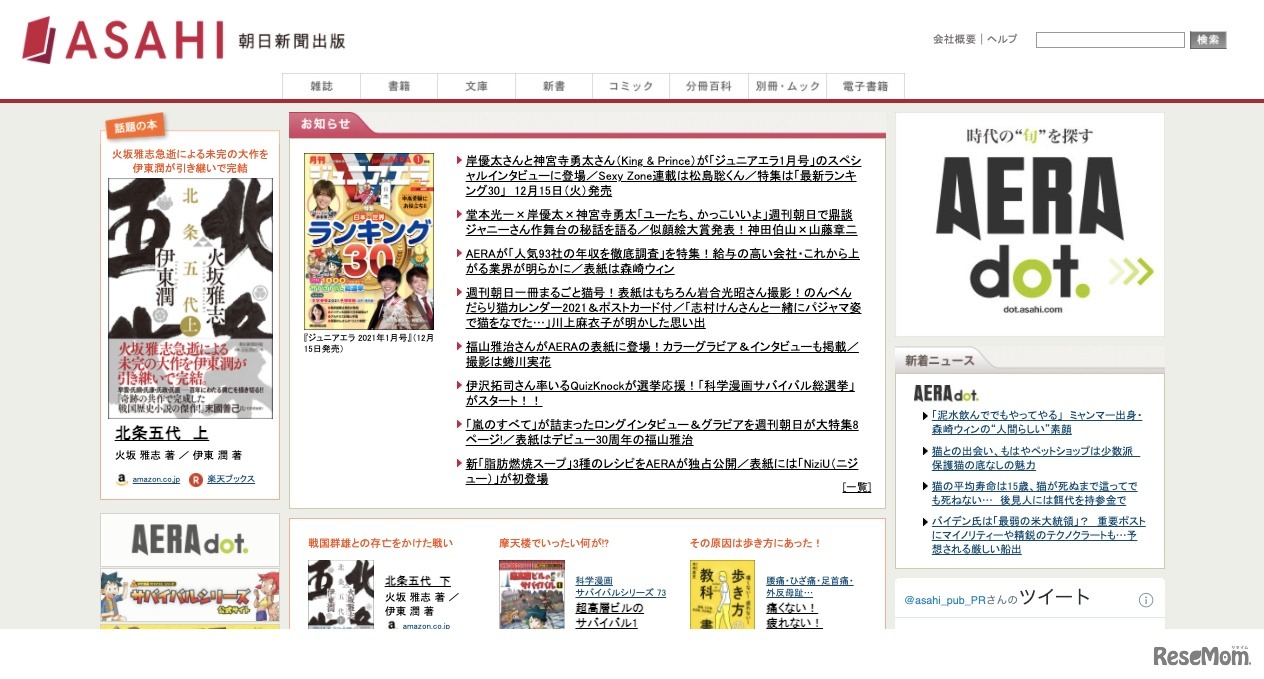Click the その原因は歩き方にあった！ heading
The width and height of the screenshot is (1264, 679).
(756, 543)
